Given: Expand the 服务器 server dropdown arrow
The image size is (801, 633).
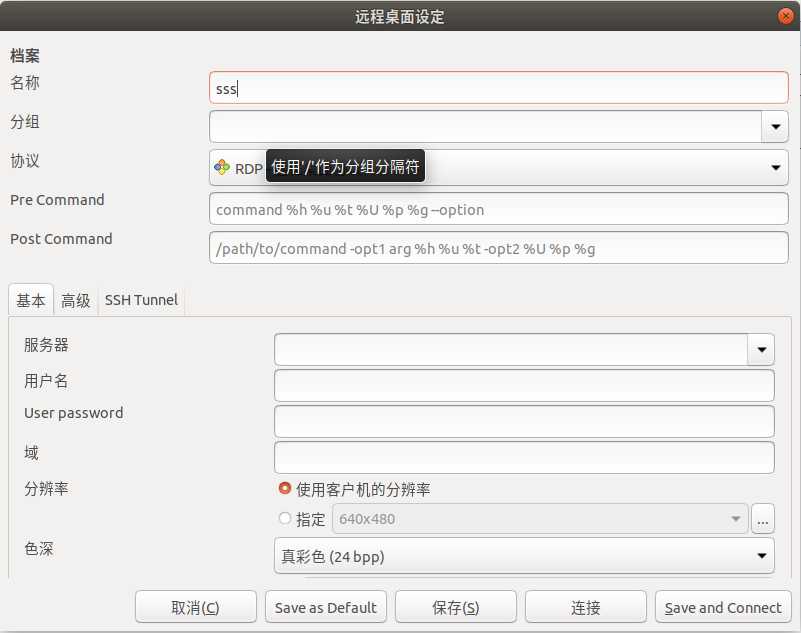Looking at the screenshot, I should point(761,349).
